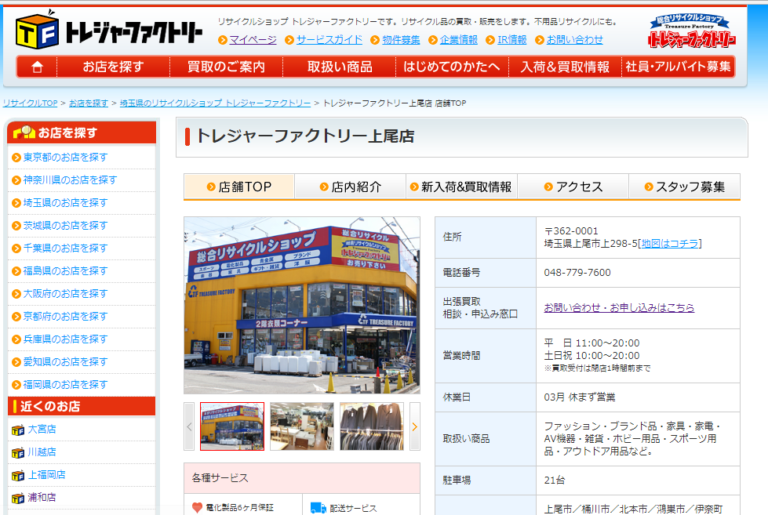Open 入荷&買取情報 in the main navigation
The image size is (768, 515).
coord(565,67)
